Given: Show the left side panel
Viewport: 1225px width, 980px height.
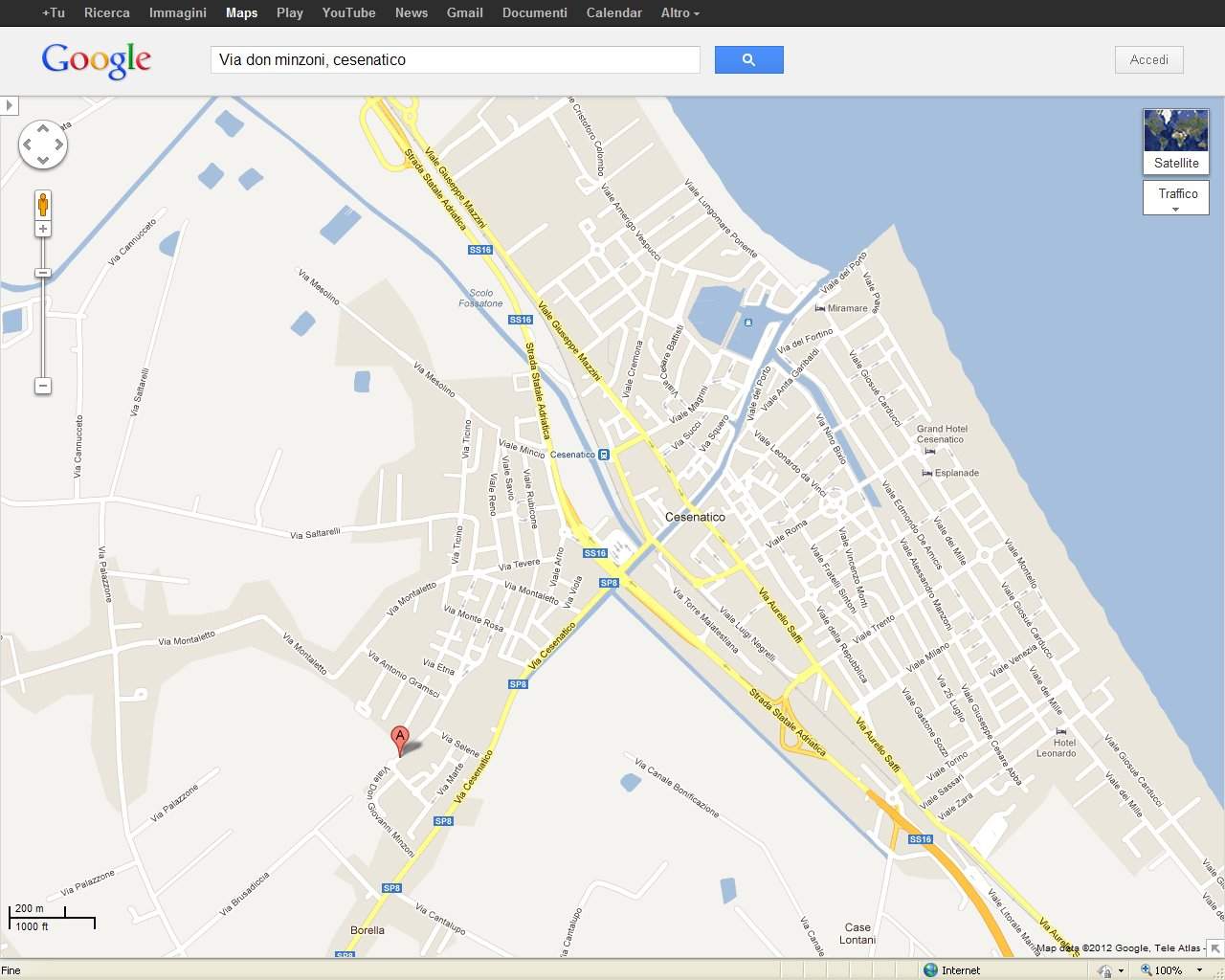Looking at the screenshot, I should coord(9,105).
